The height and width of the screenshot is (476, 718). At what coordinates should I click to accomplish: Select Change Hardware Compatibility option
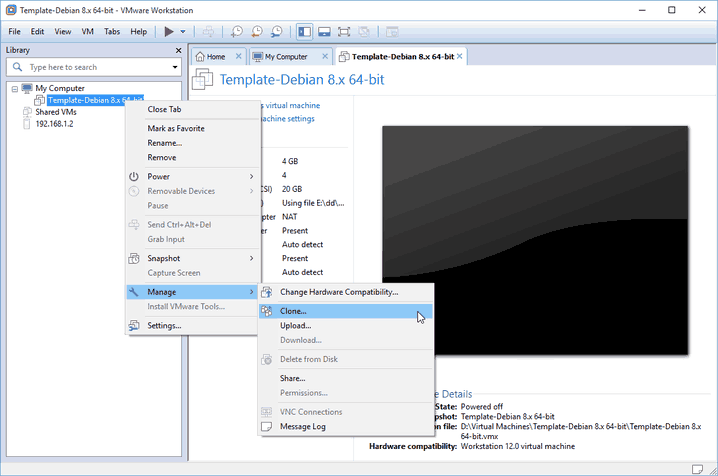point(339,292)
